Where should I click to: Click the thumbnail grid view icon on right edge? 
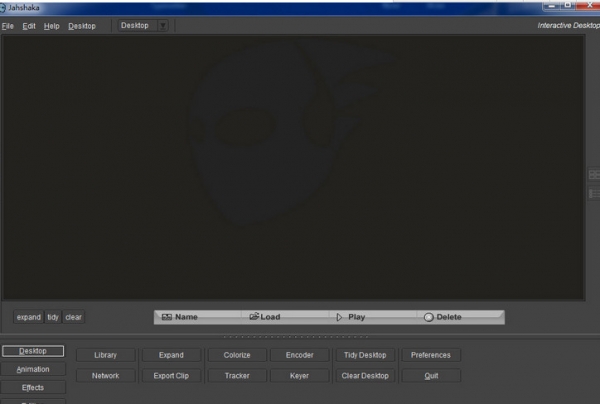(594, 175)
